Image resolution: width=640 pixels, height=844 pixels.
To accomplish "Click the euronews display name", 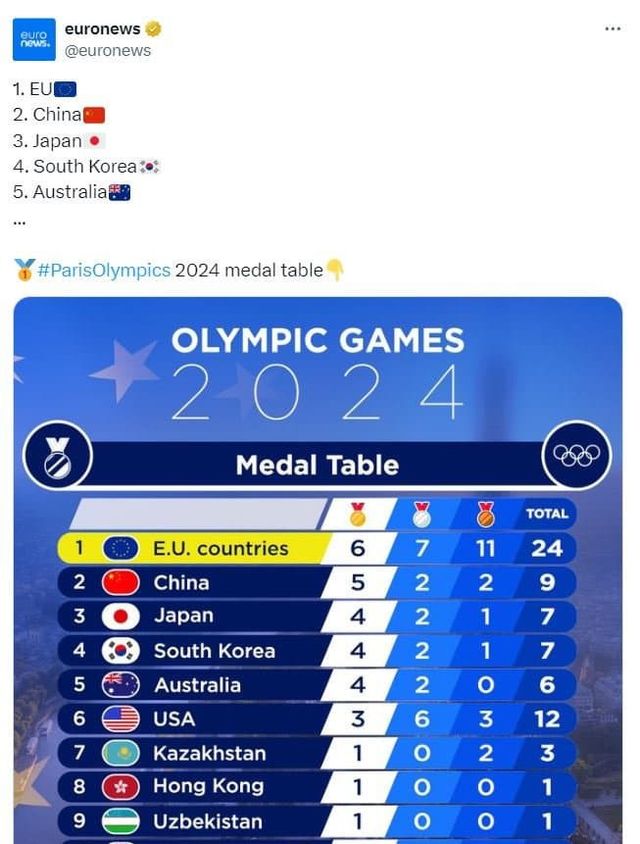I will click(x=102, y=29).
